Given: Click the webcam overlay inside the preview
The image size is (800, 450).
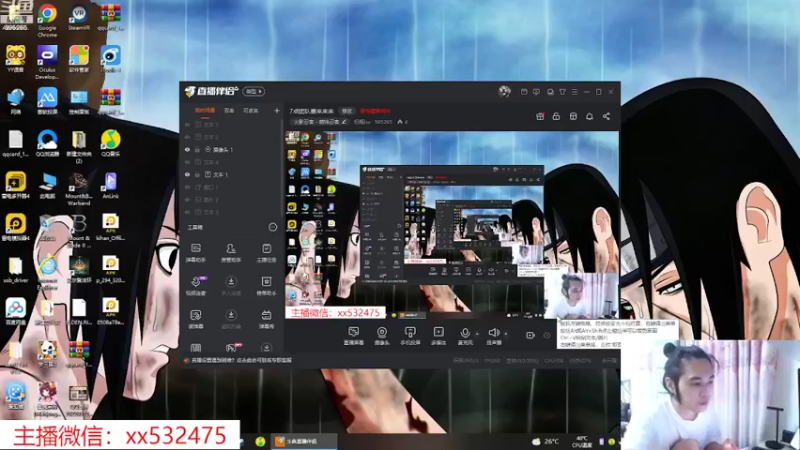Looking at the screenshot, I should tap(581, 296).
